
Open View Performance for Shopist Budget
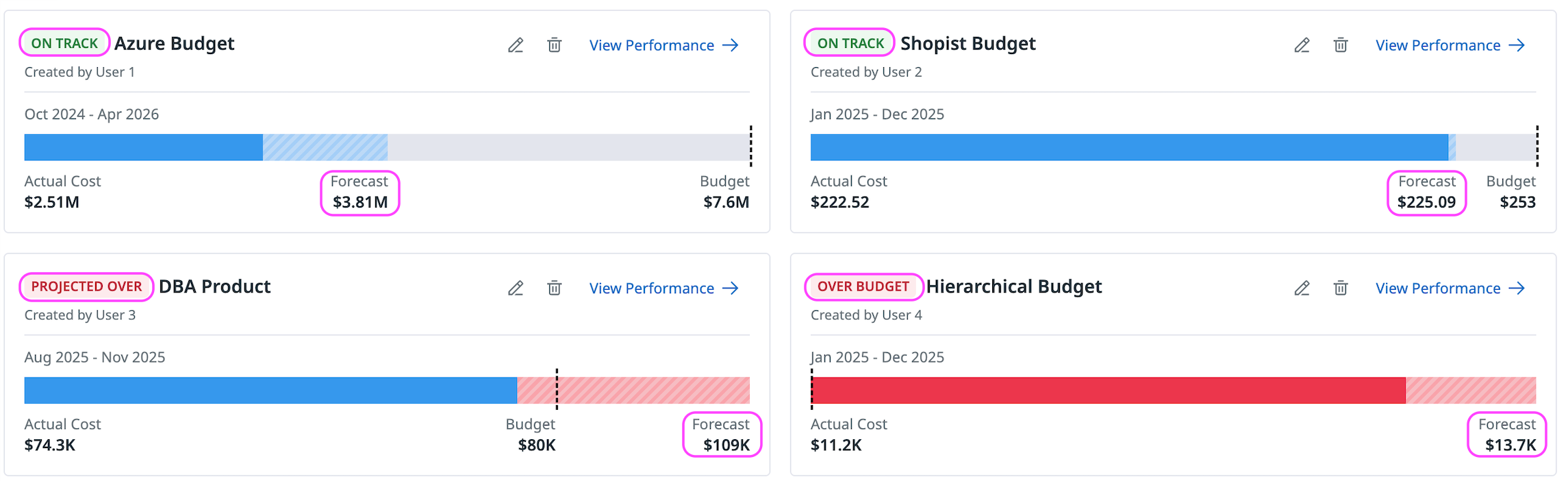point(1450,45)
